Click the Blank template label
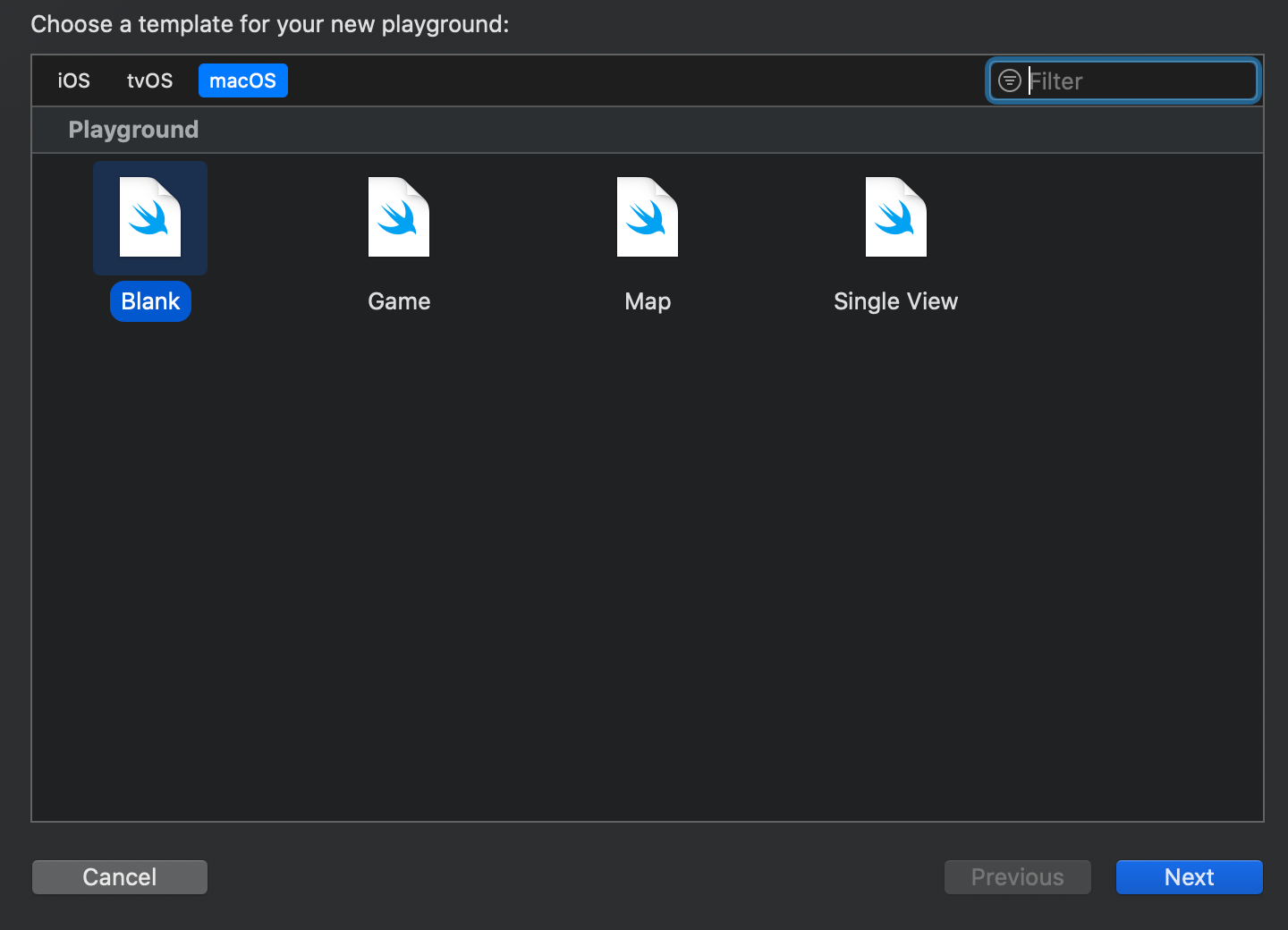Viewport: 1288px width, 930px height. tap(150, 301)
